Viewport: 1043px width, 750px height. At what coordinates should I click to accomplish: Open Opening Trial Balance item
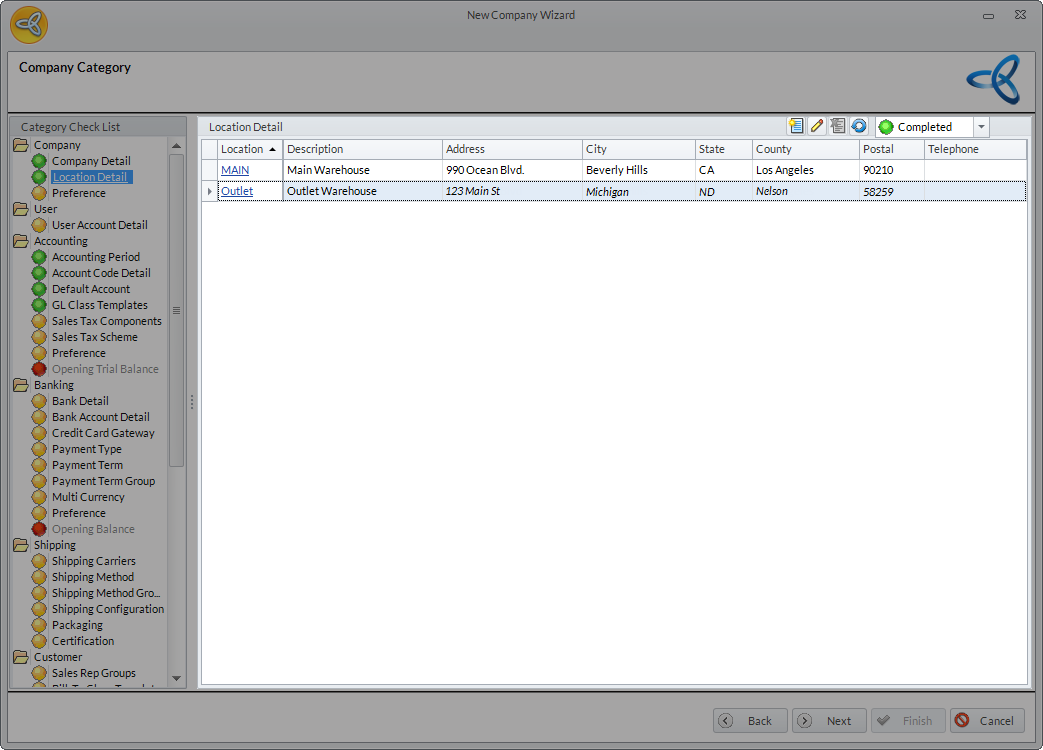105,369
